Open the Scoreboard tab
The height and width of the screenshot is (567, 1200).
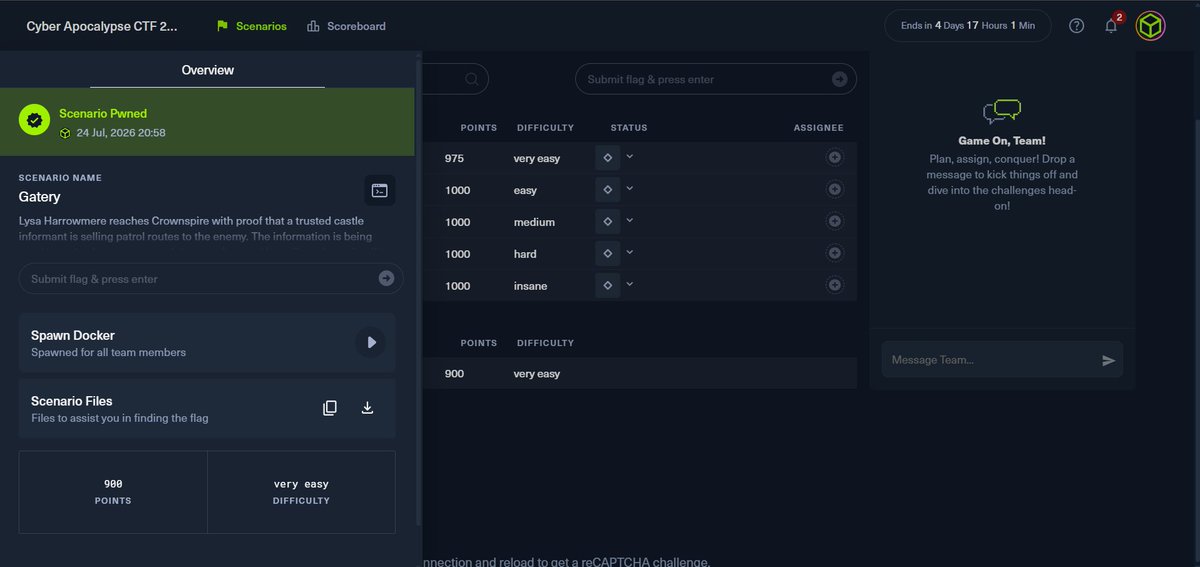(346, 26)
